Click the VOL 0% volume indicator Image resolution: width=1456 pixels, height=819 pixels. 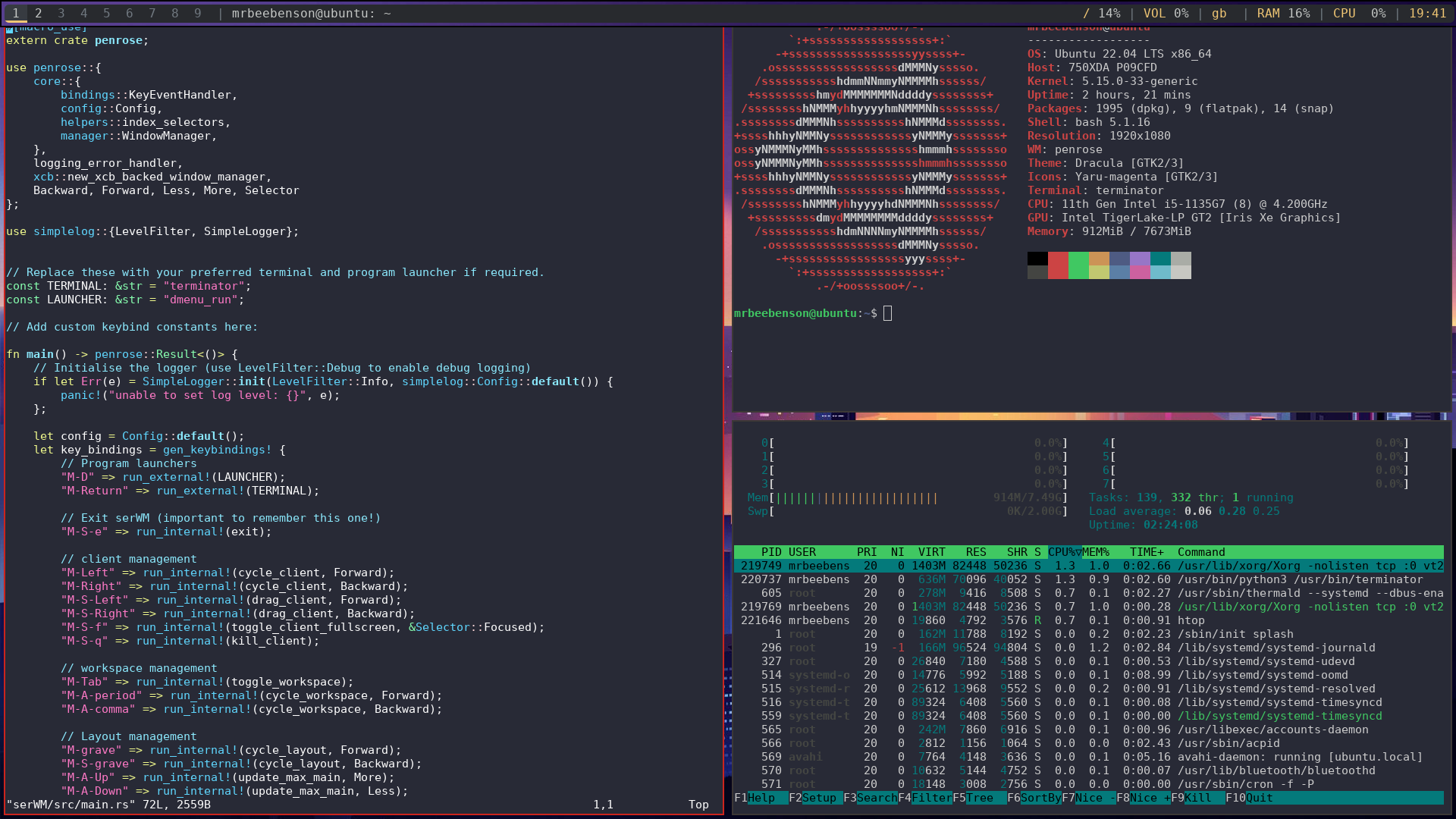1166,13
